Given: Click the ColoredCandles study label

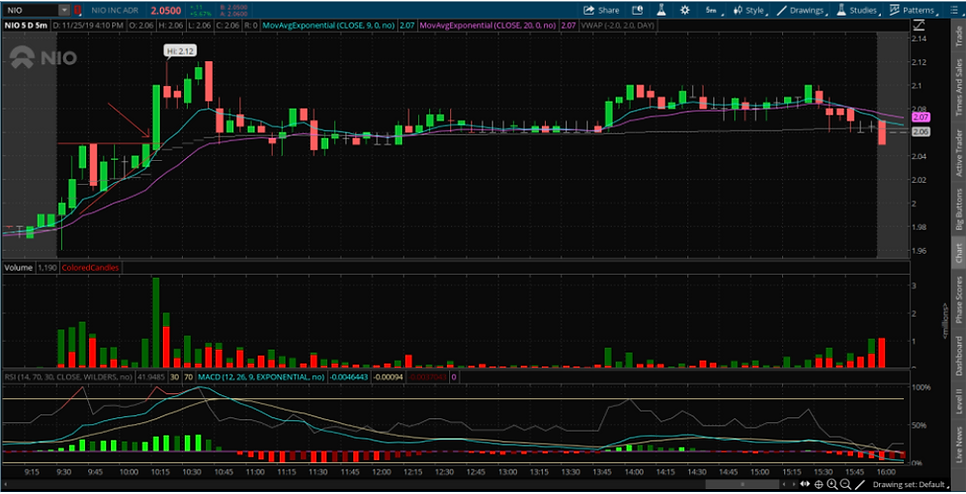Looking at the screenshot, I should tap(89, 268).
